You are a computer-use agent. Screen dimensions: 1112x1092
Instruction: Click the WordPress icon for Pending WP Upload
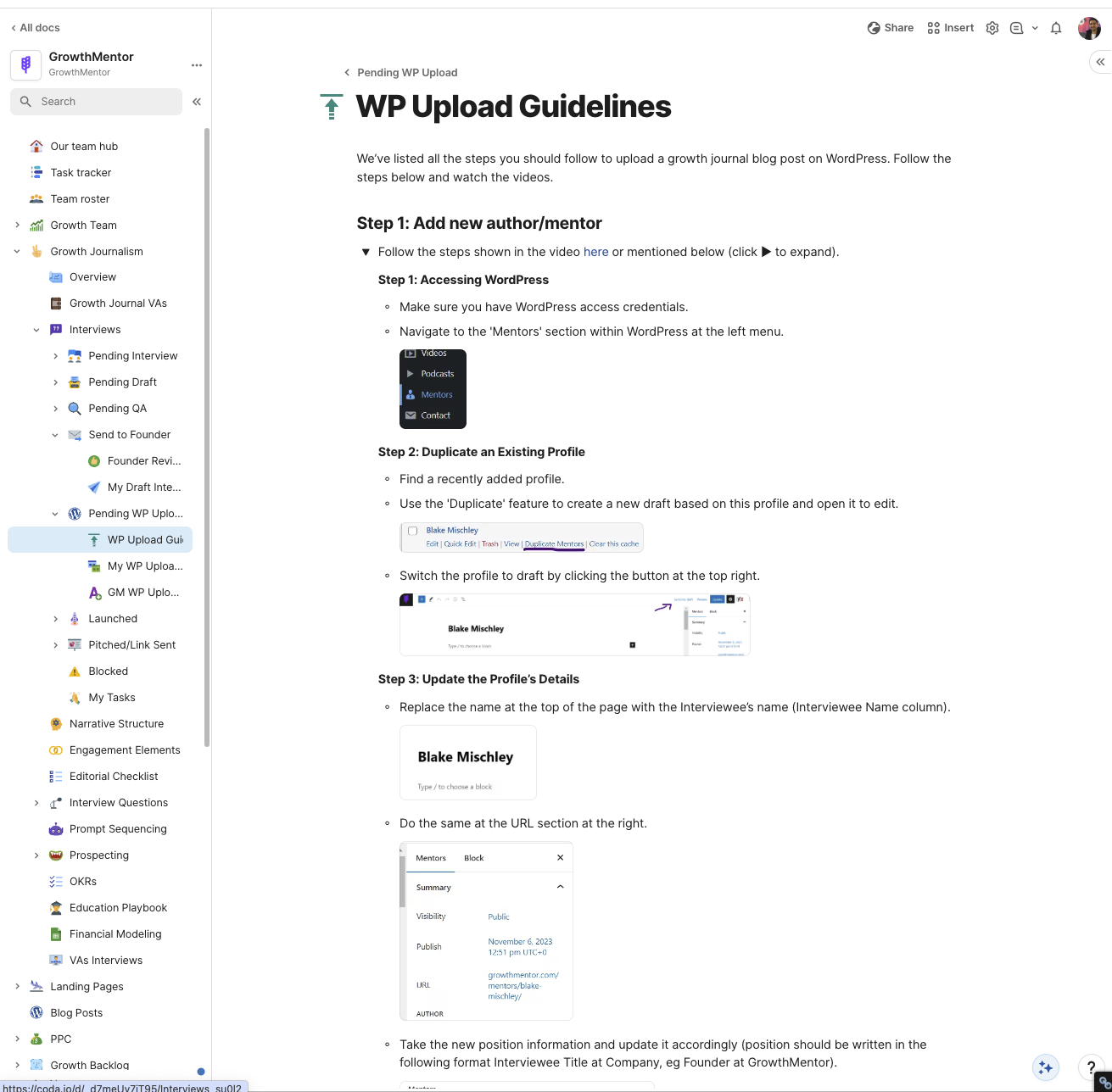point(75,514)
